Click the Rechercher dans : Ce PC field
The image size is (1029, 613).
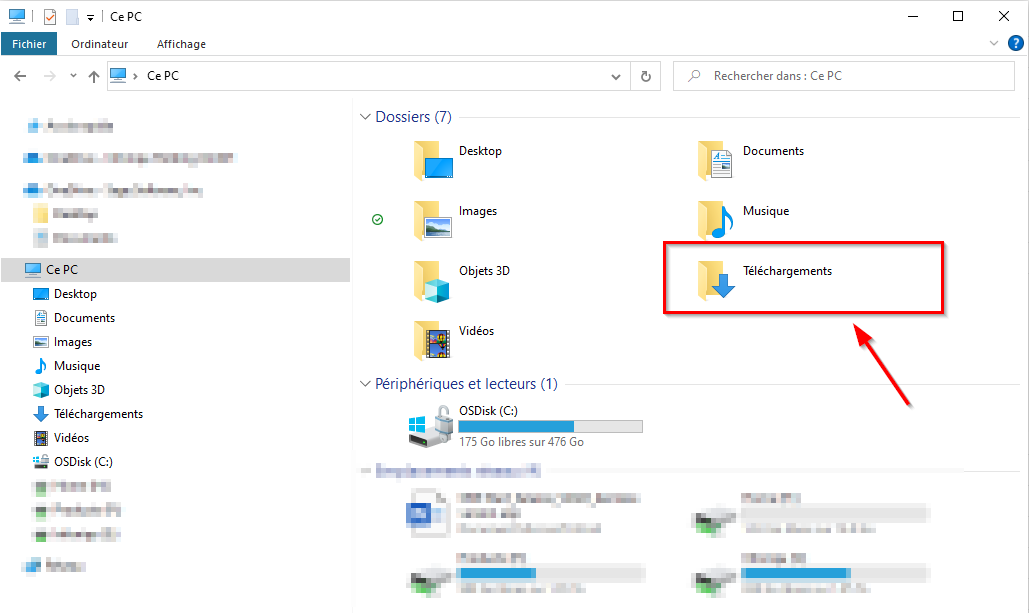844,76
